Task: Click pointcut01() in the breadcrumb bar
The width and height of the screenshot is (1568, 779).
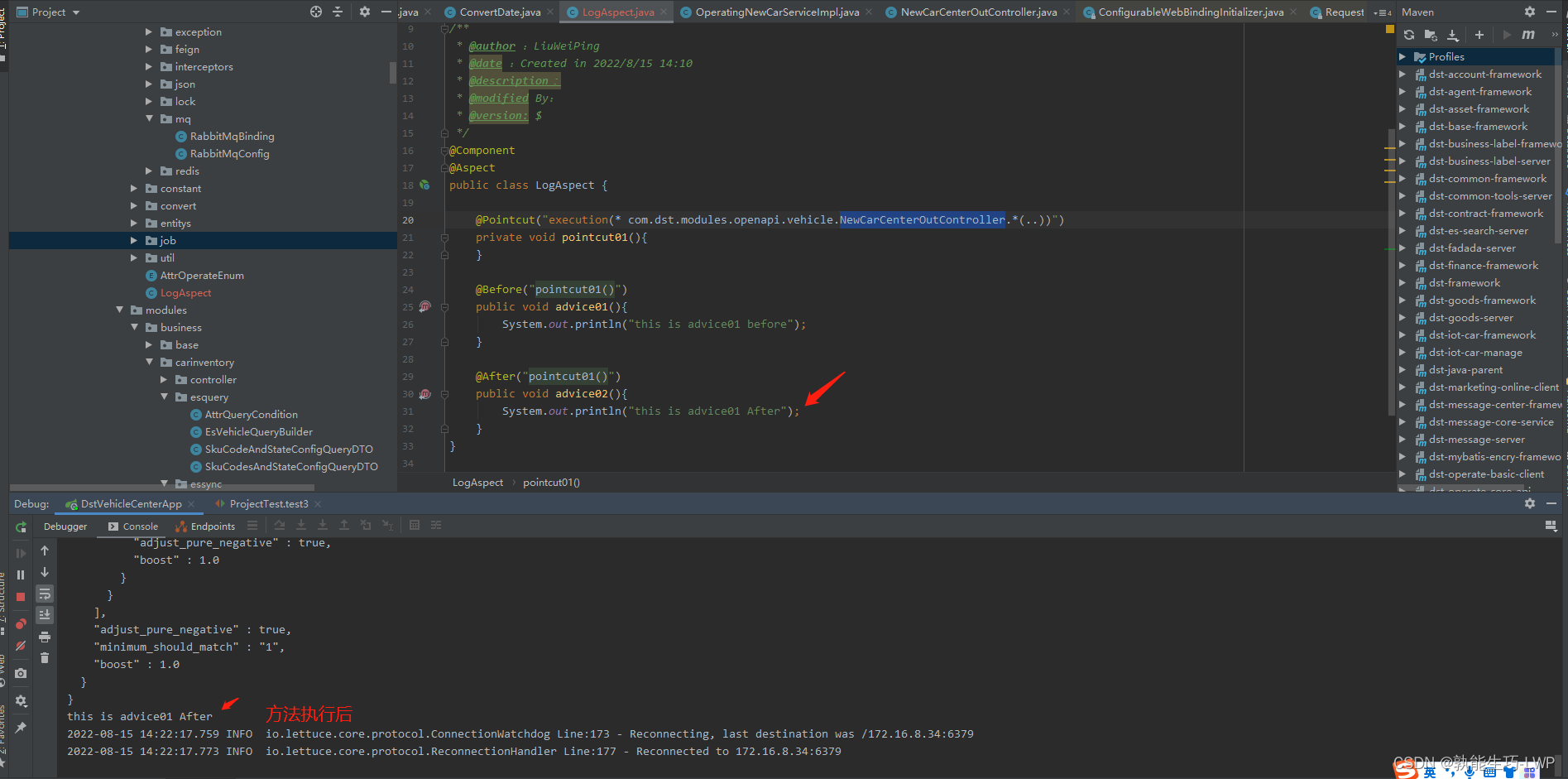Action: coord(550,482)
